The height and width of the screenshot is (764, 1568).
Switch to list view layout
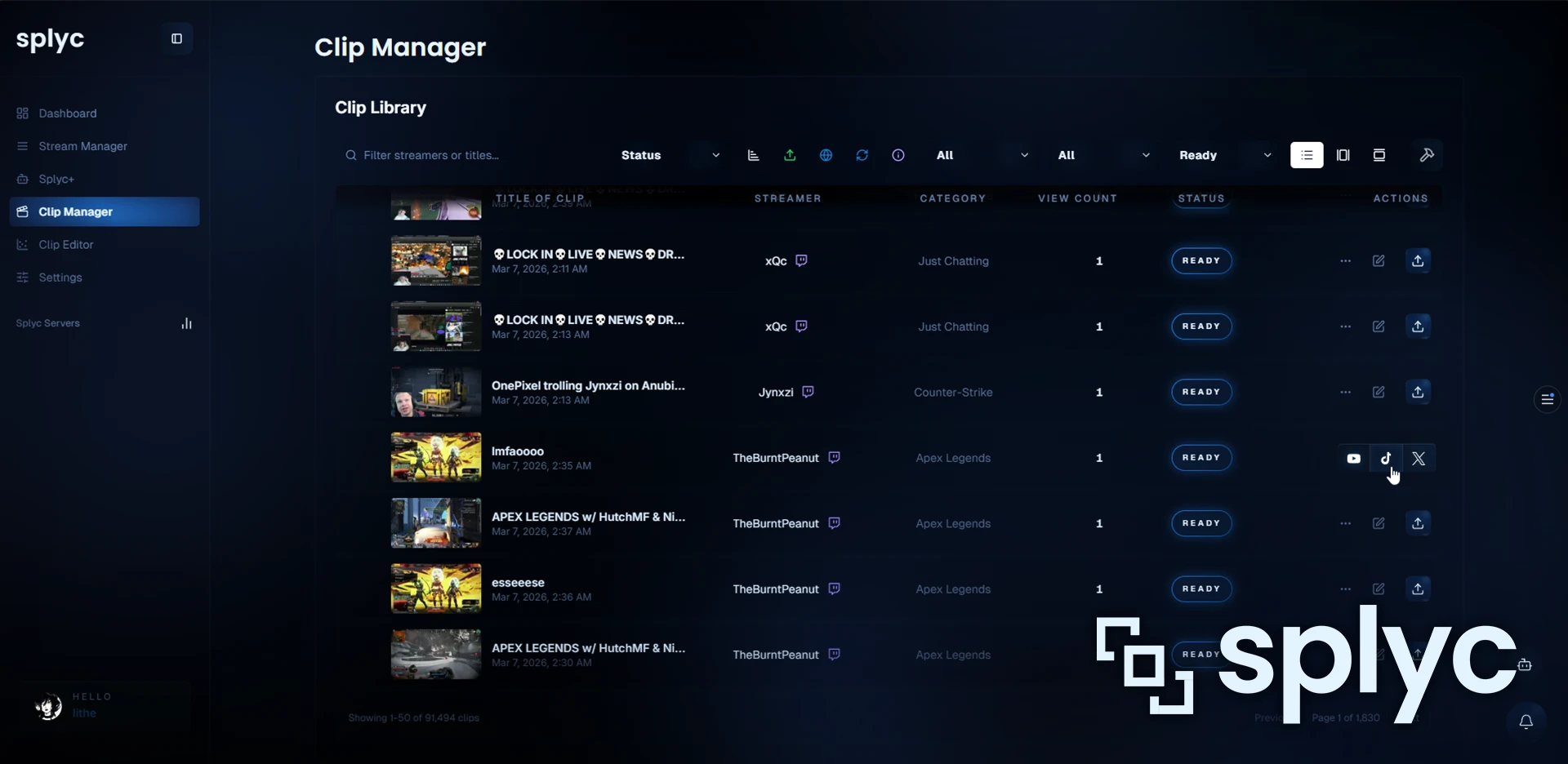pyautogui.click(x=1307, y=155)
